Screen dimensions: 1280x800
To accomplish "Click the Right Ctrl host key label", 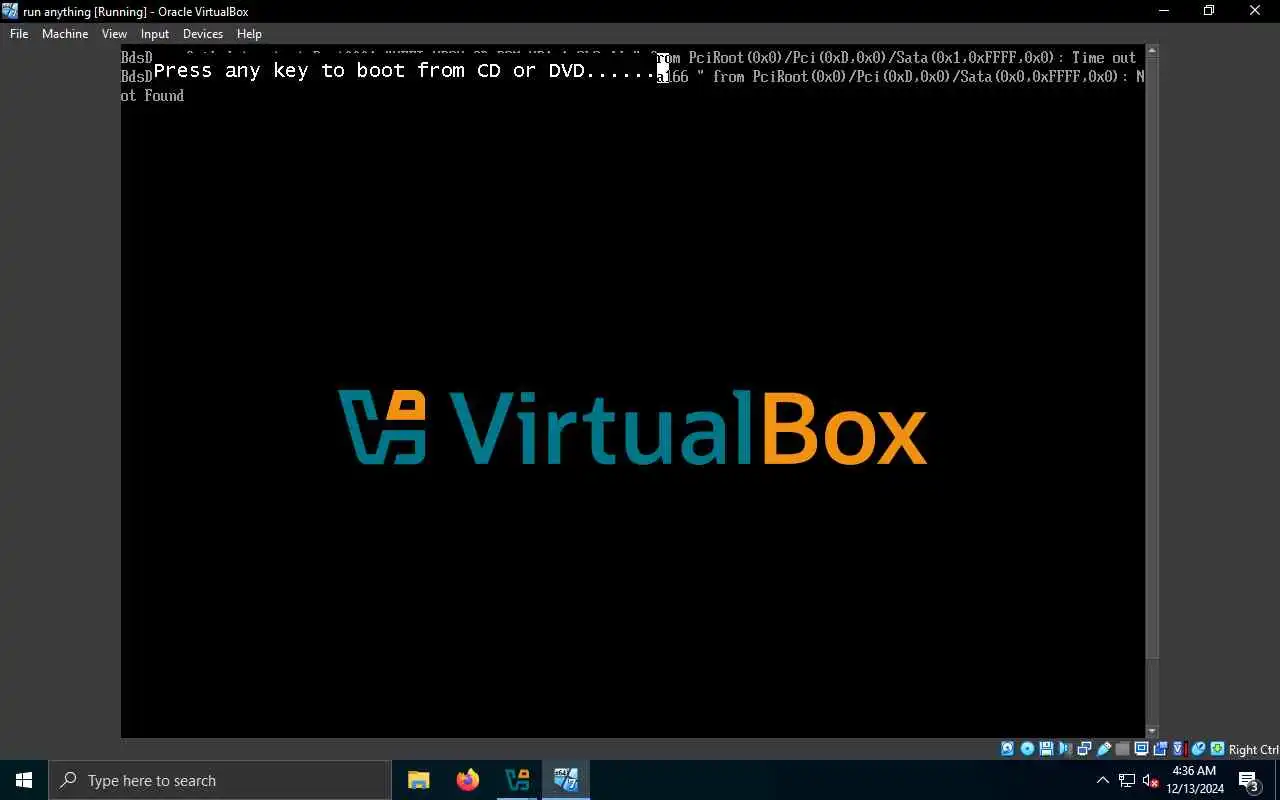I will (1253, 750).
